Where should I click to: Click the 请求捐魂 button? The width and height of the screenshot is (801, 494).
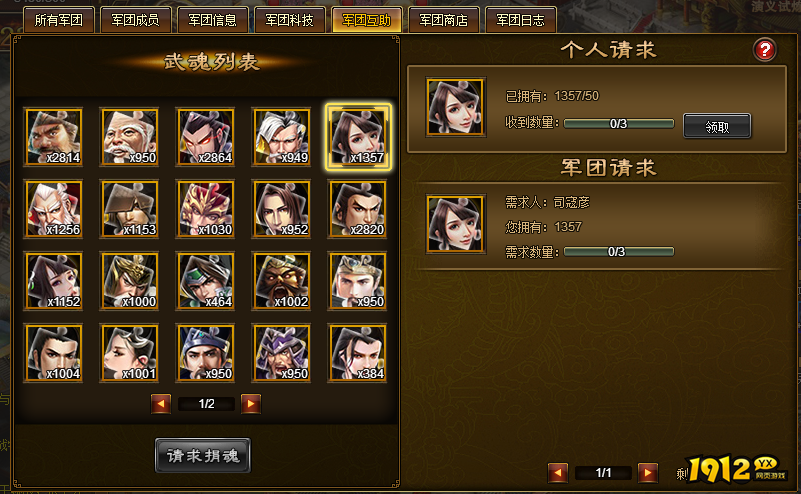[x=203, y=455]
